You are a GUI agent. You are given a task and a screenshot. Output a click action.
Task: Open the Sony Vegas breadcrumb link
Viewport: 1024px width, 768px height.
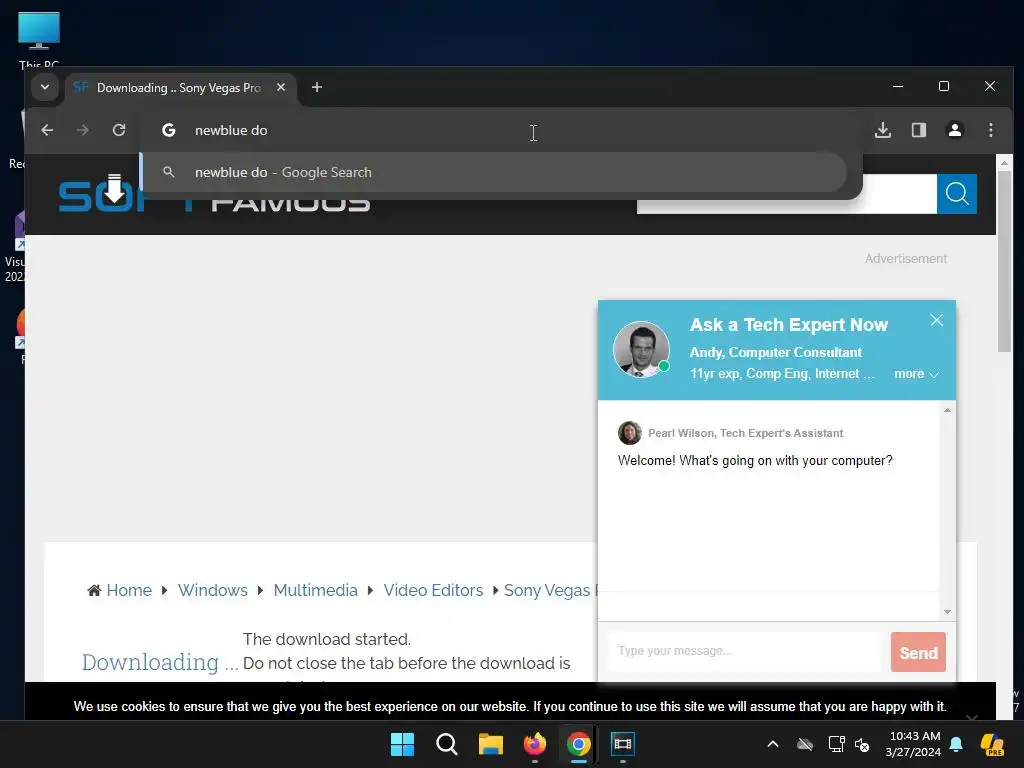(550, 590)
